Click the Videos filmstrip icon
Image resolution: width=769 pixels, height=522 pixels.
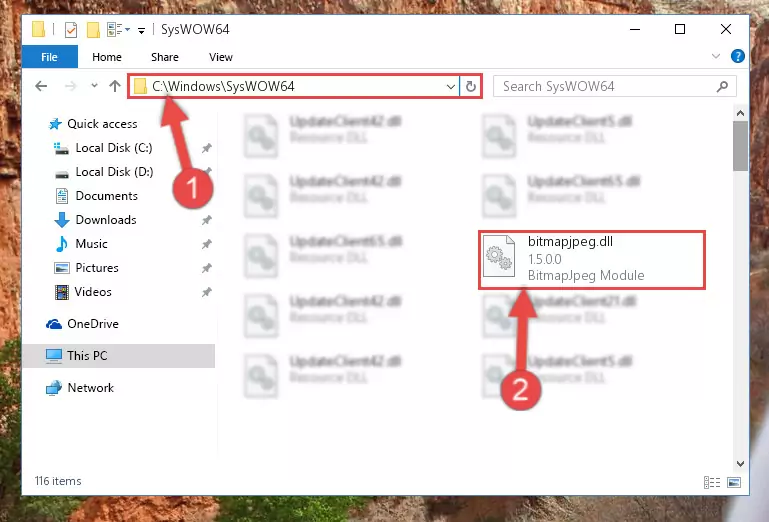62,292
